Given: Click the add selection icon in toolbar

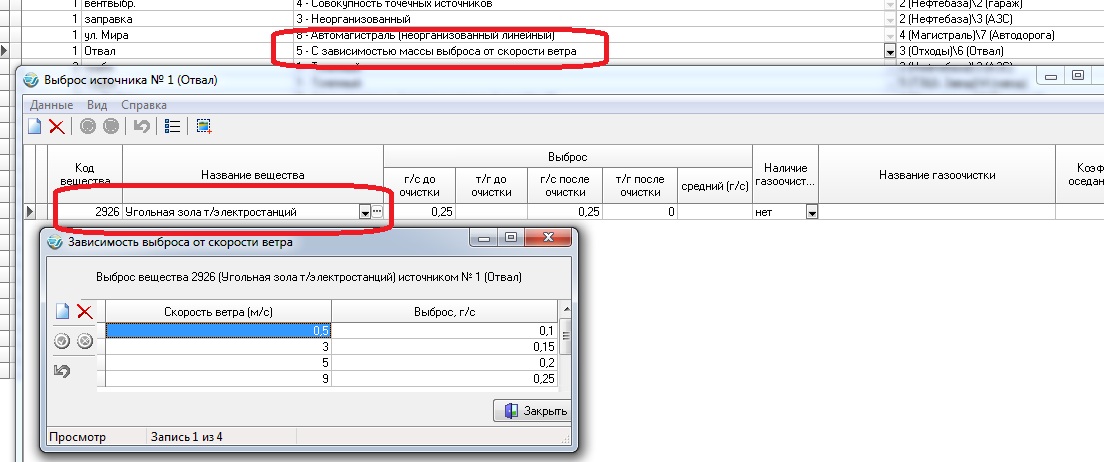Looking at the screenshot, I should click(204, 126).
